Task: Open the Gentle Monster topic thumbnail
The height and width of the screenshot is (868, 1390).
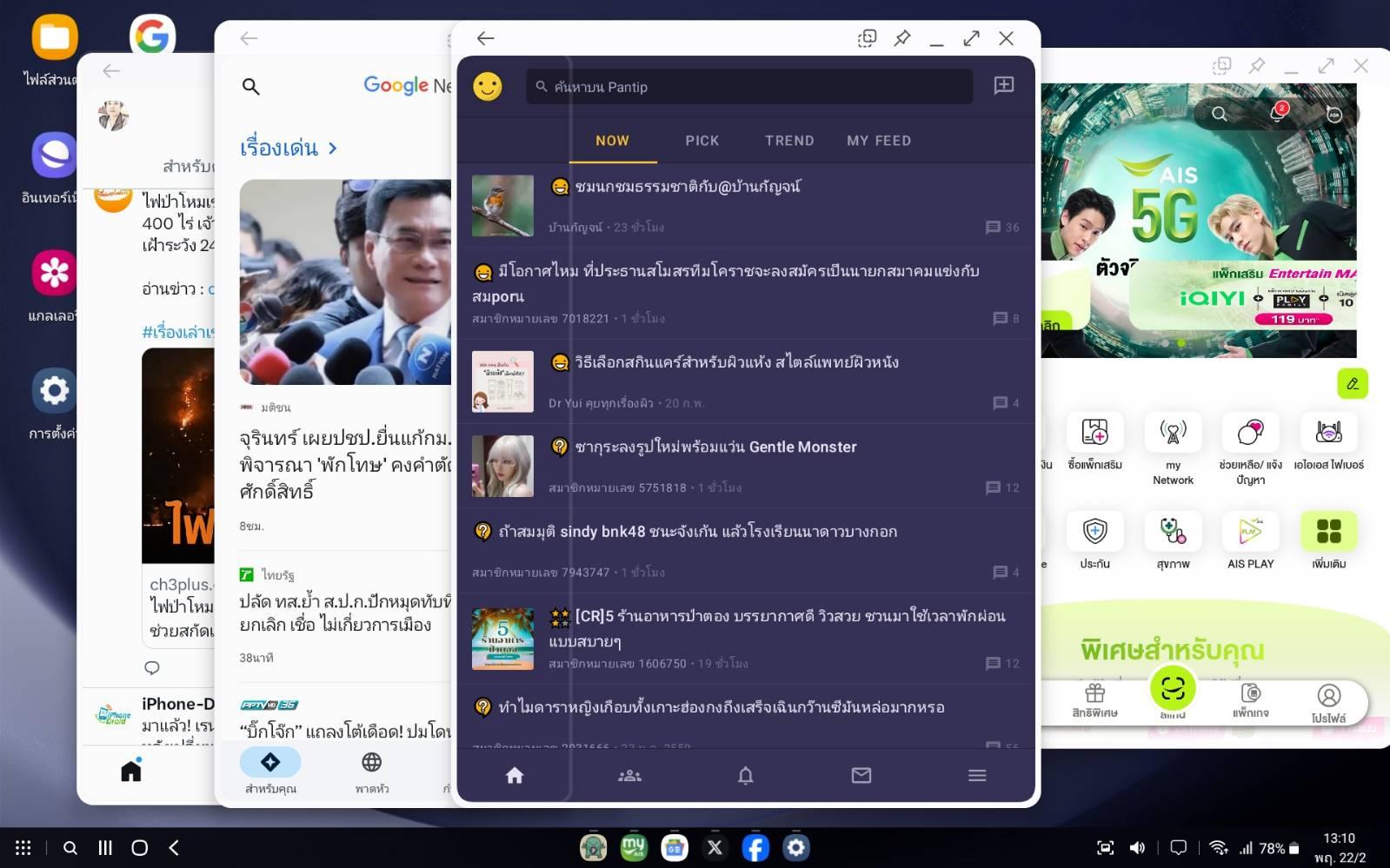Action: [x=502, y=466]
